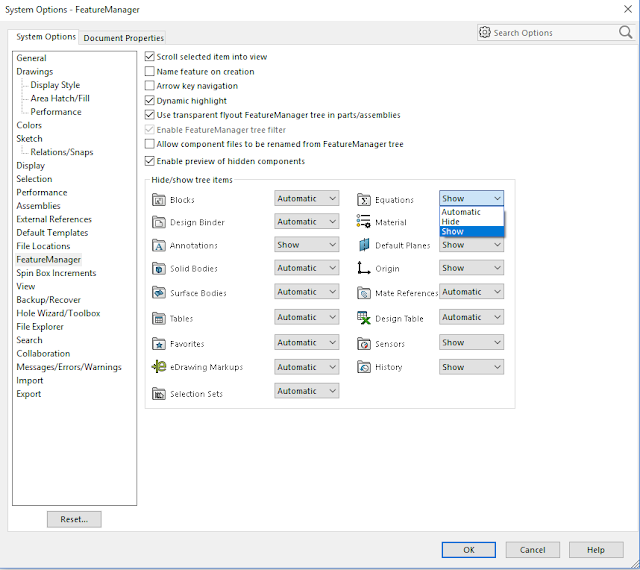Select Messages/Errors/Warnings category
Viewport: 640px width, 570px height.
tap(69, 367)
